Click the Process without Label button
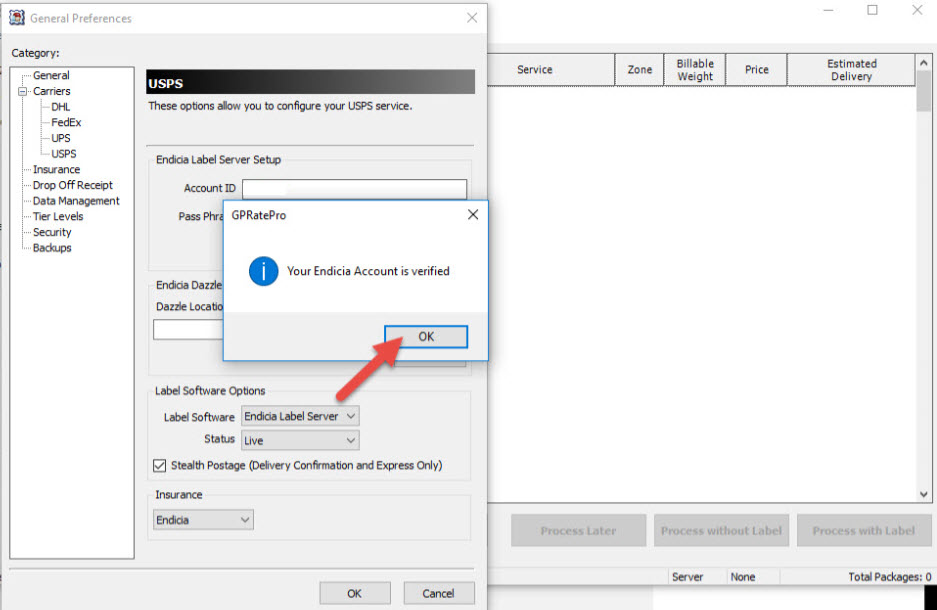The image size is (937, 610). coord(721,531)
